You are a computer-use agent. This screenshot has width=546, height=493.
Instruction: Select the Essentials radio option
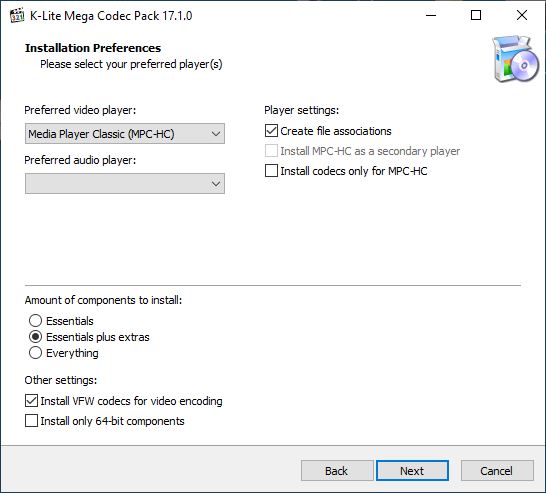click(x=36, y=320)
